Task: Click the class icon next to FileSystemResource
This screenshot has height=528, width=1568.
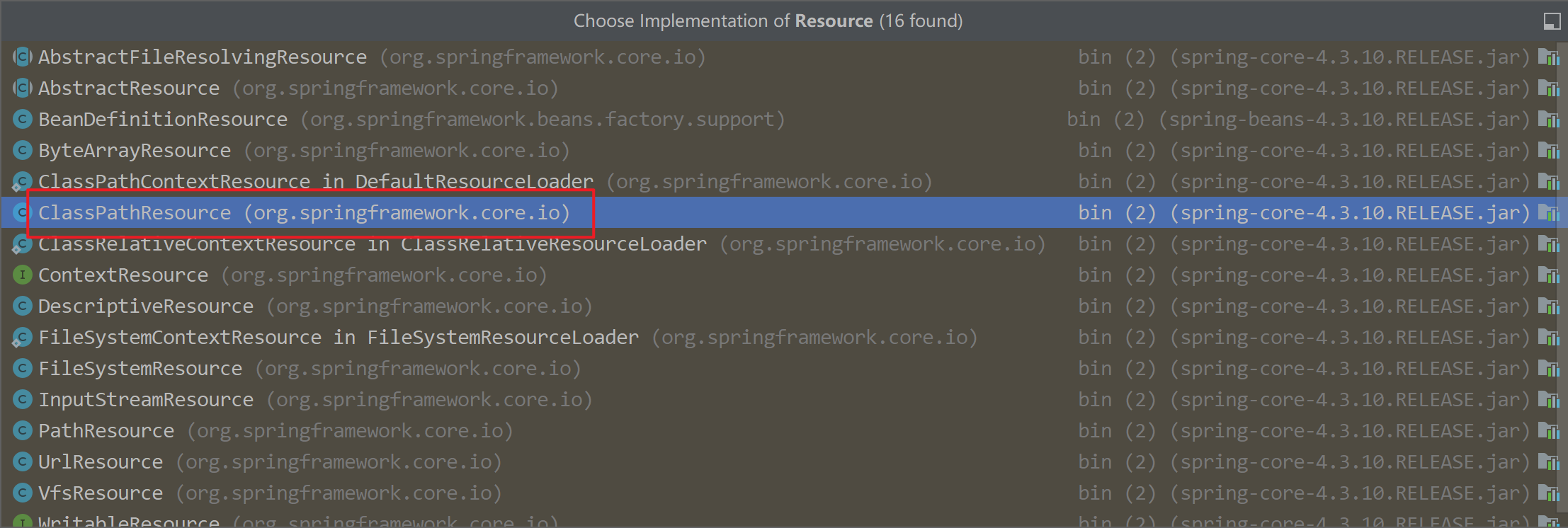Action: click(23, 369)
